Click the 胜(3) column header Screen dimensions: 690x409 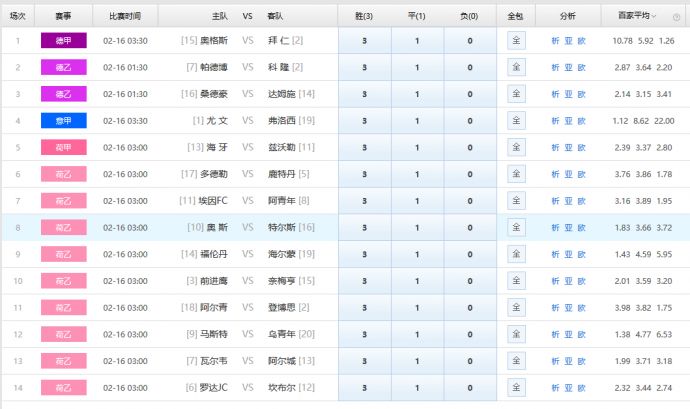pos(364,16)
